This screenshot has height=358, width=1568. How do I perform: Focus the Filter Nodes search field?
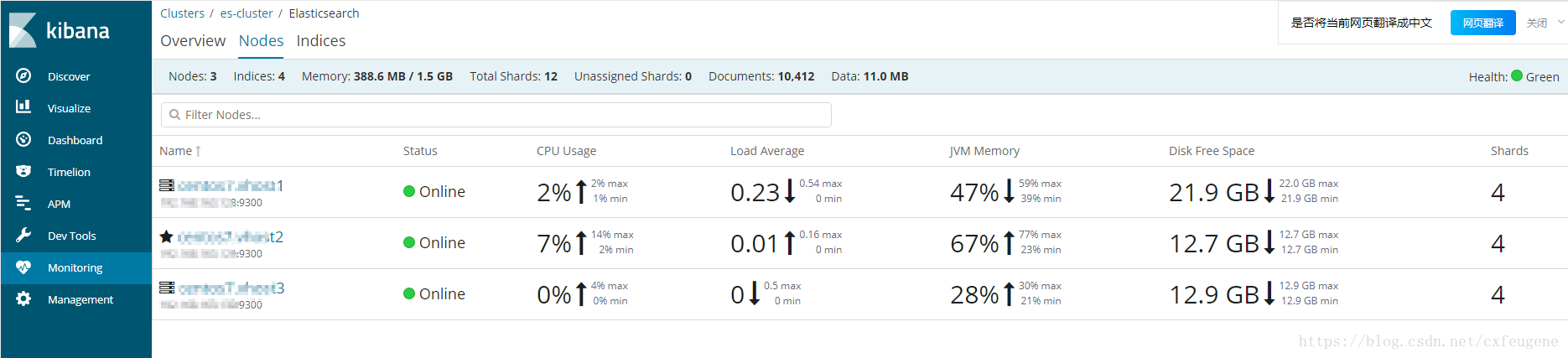point(496,115)
